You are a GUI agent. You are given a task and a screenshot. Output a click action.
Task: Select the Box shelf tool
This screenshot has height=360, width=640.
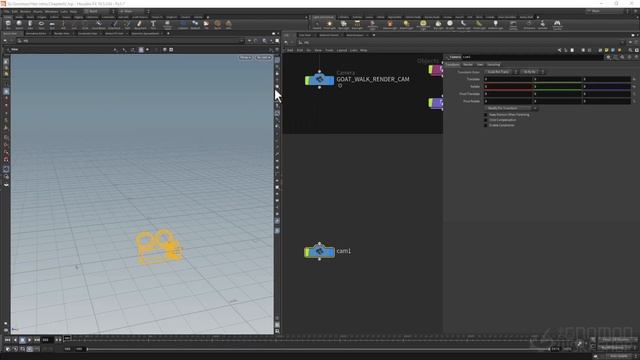point(8,24)
